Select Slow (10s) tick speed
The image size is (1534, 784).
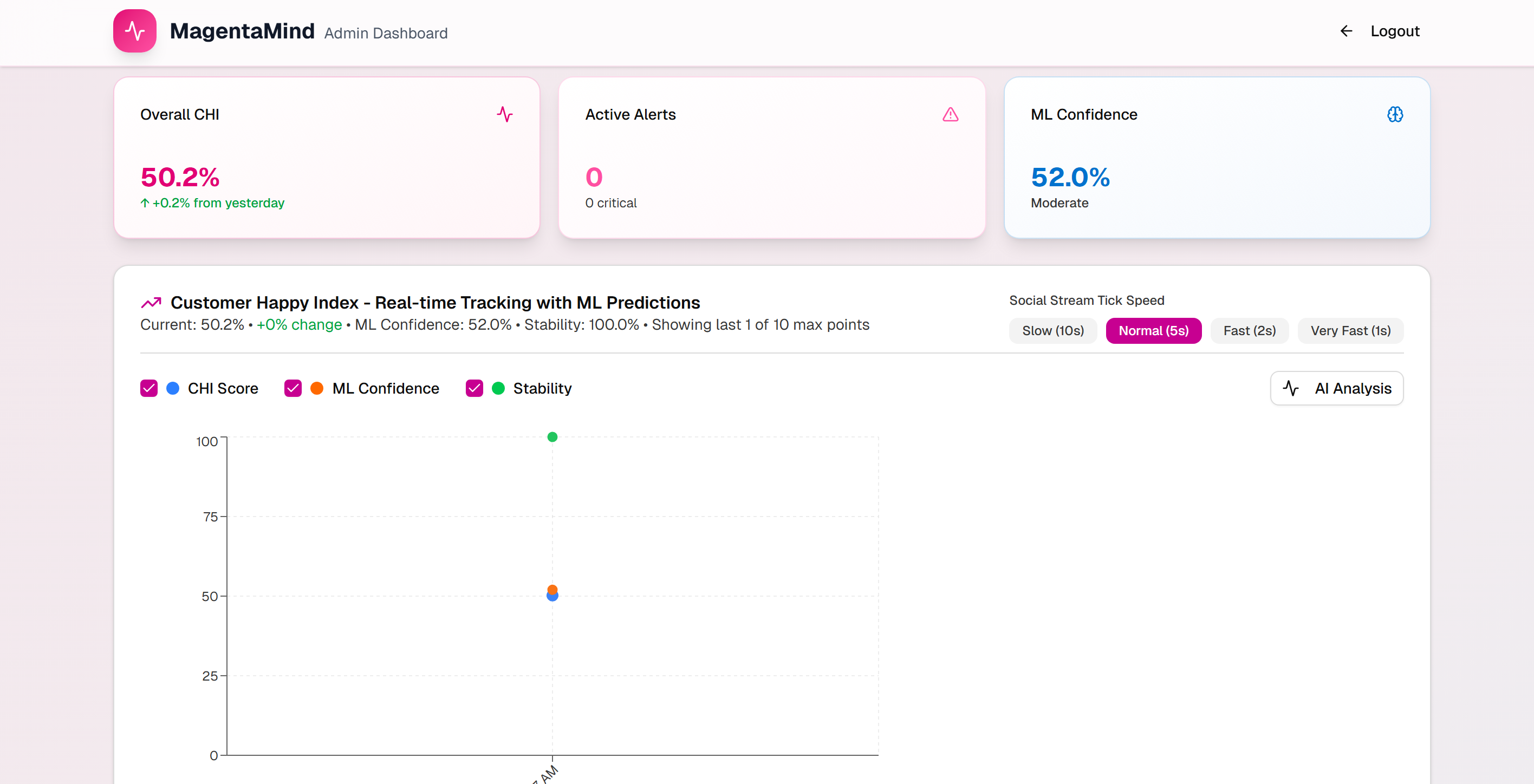point(1052,330)
